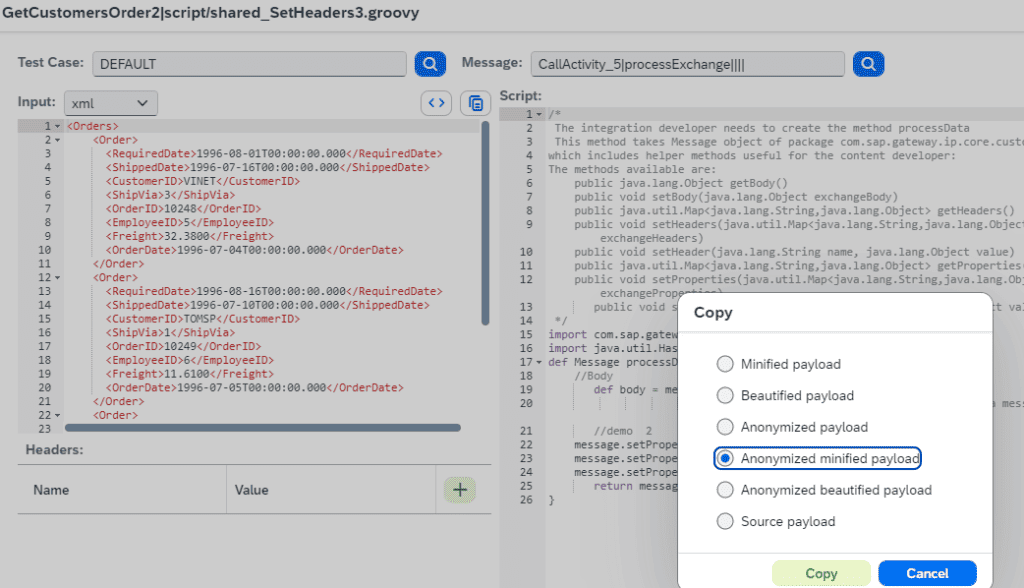Select Minified payload radio option
The height and width of the screenshot is (588, 1024).
coord(725,364)
